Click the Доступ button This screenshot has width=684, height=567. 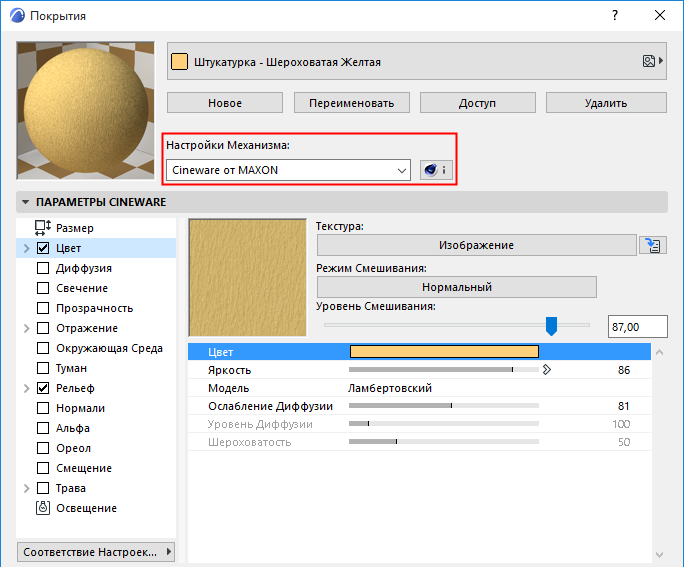[x=478, y=103]
